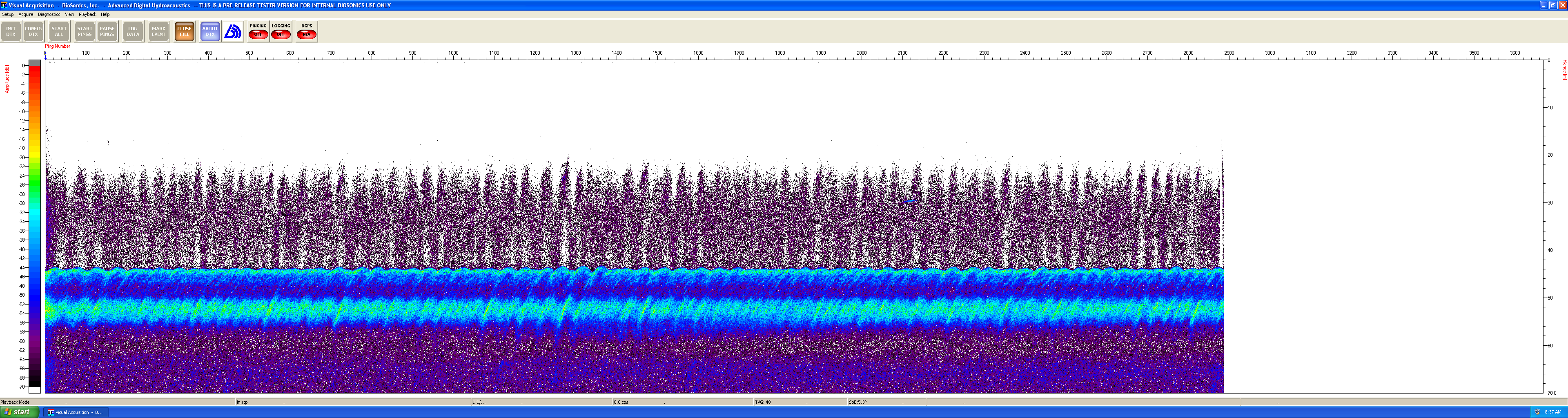Open the Diagnostics menu
Viewport: 1568px width, 418px height.
click(49, 14)
